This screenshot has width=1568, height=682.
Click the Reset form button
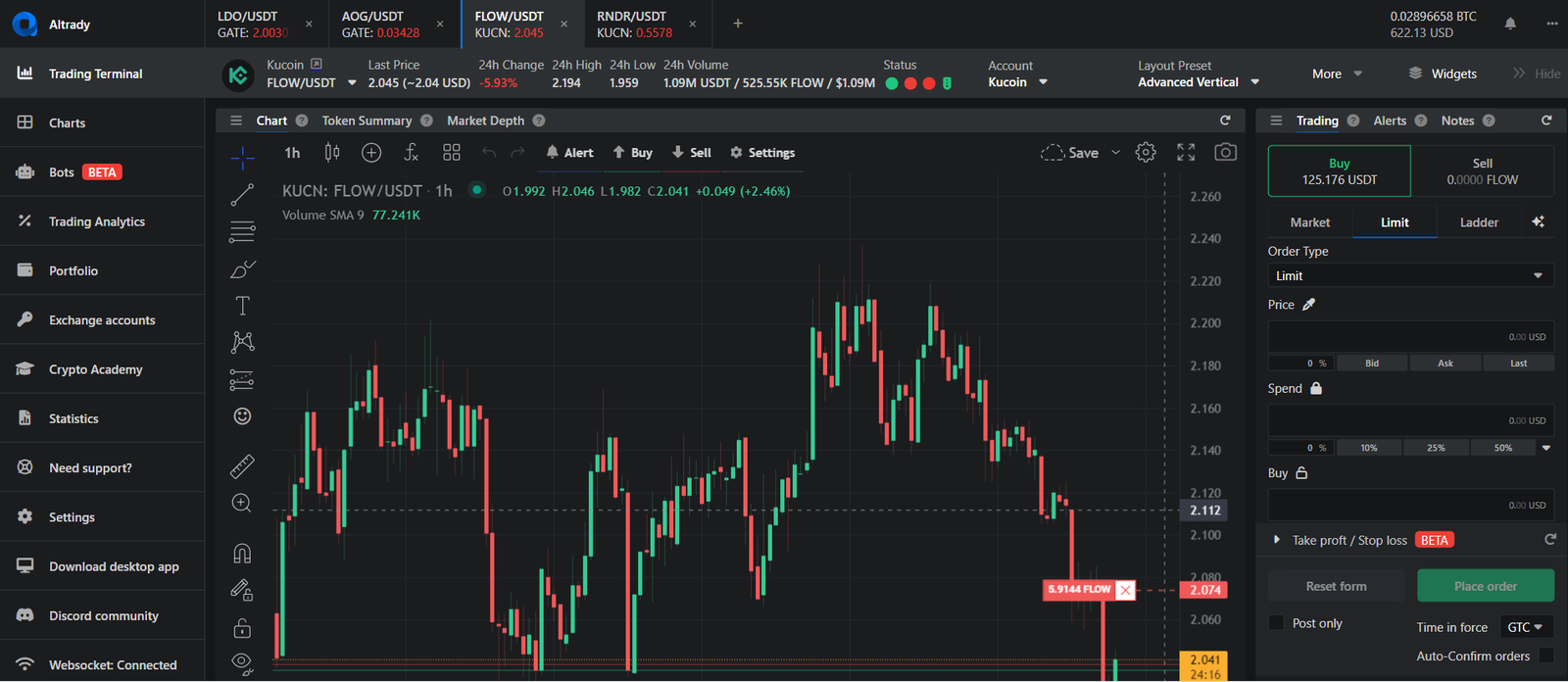[1336, 586]
